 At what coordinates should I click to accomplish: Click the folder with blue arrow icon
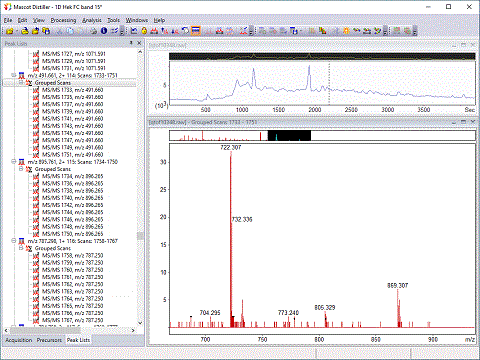pyautogui.click(x=35, y=31)
